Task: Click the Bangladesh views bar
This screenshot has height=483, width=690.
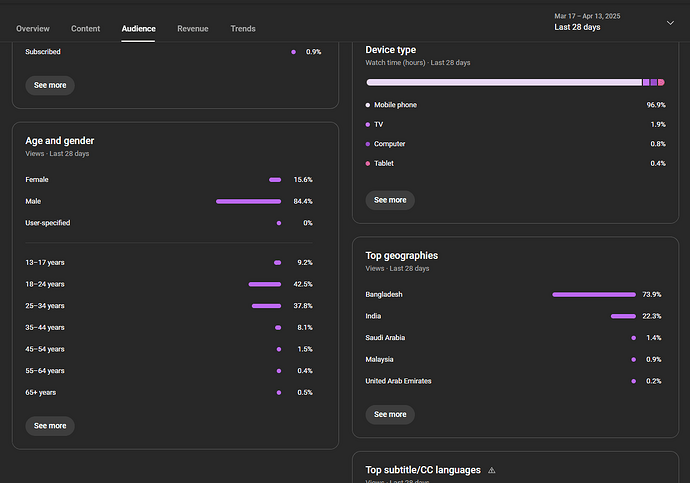Action: (594, 295)
